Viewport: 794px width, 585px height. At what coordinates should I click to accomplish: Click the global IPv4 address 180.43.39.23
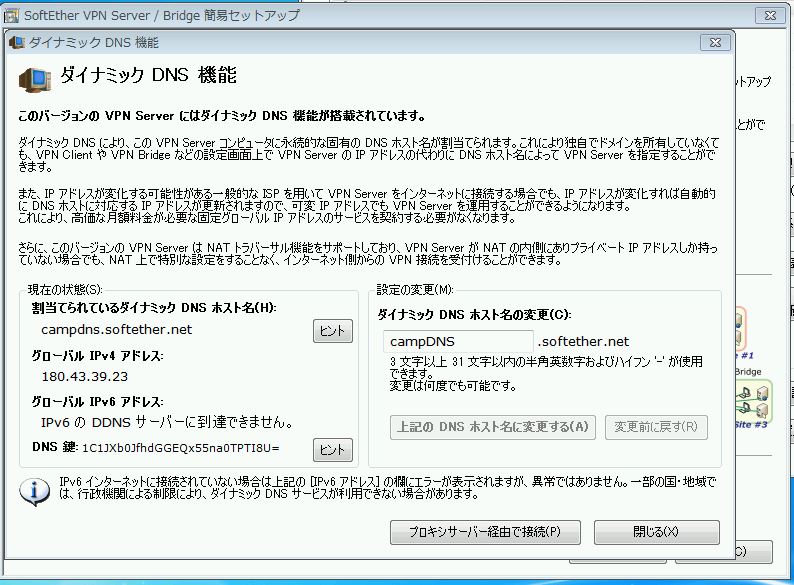(85, 376)
